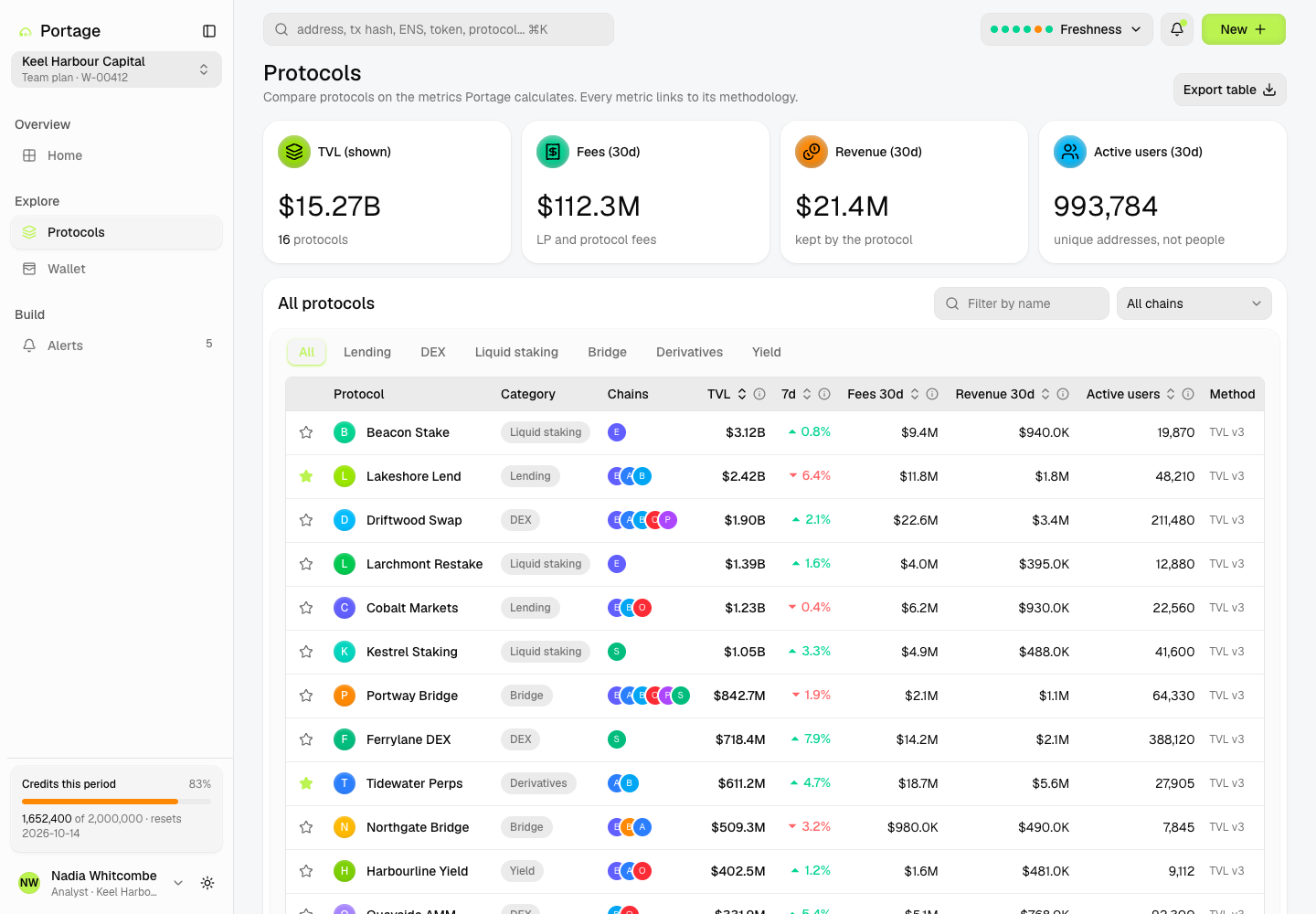
Task: Click the Active users info icon
Action: point(1188,394)
